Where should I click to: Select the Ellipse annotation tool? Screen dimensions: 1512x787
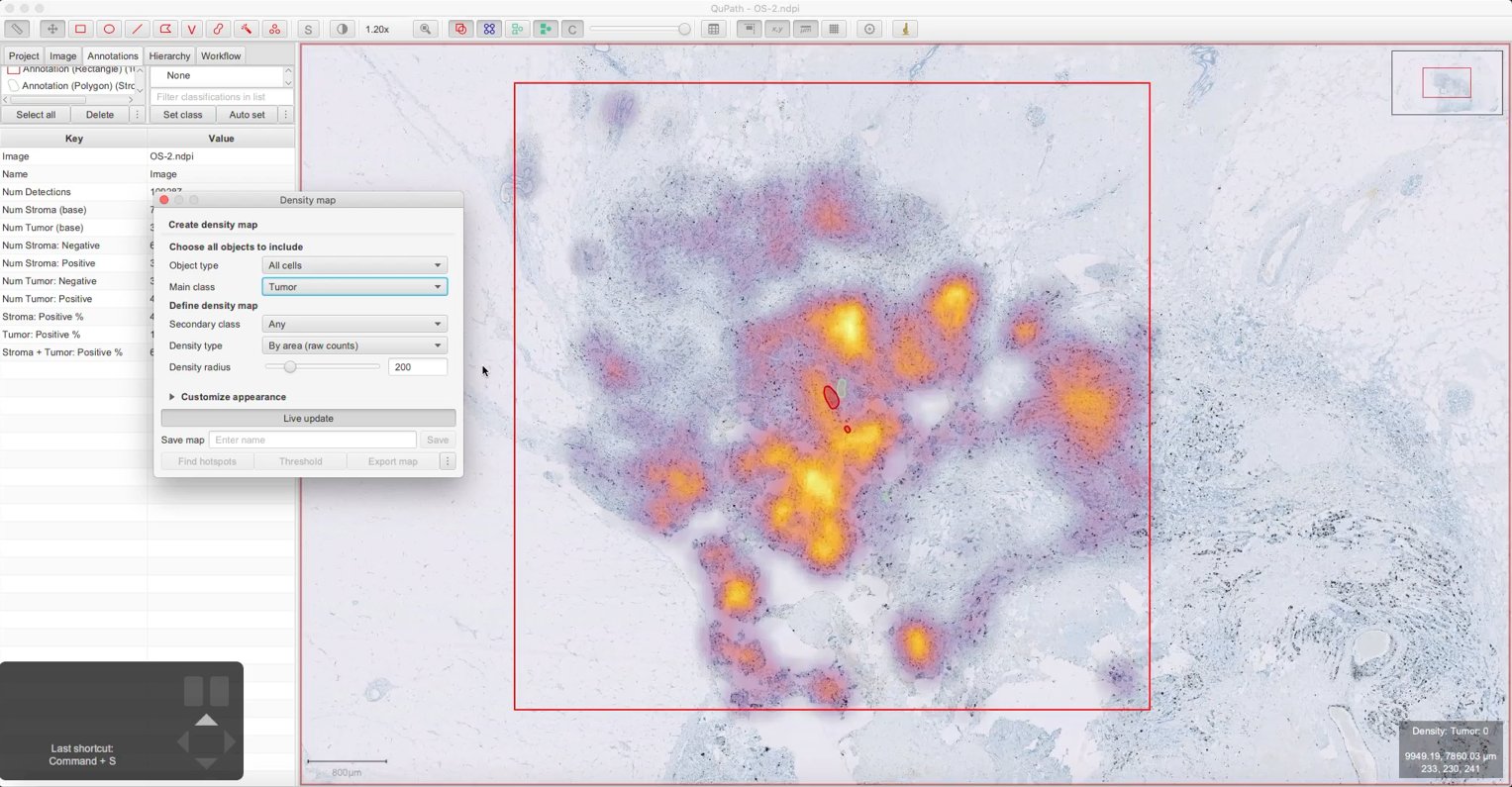click(109, 29)
